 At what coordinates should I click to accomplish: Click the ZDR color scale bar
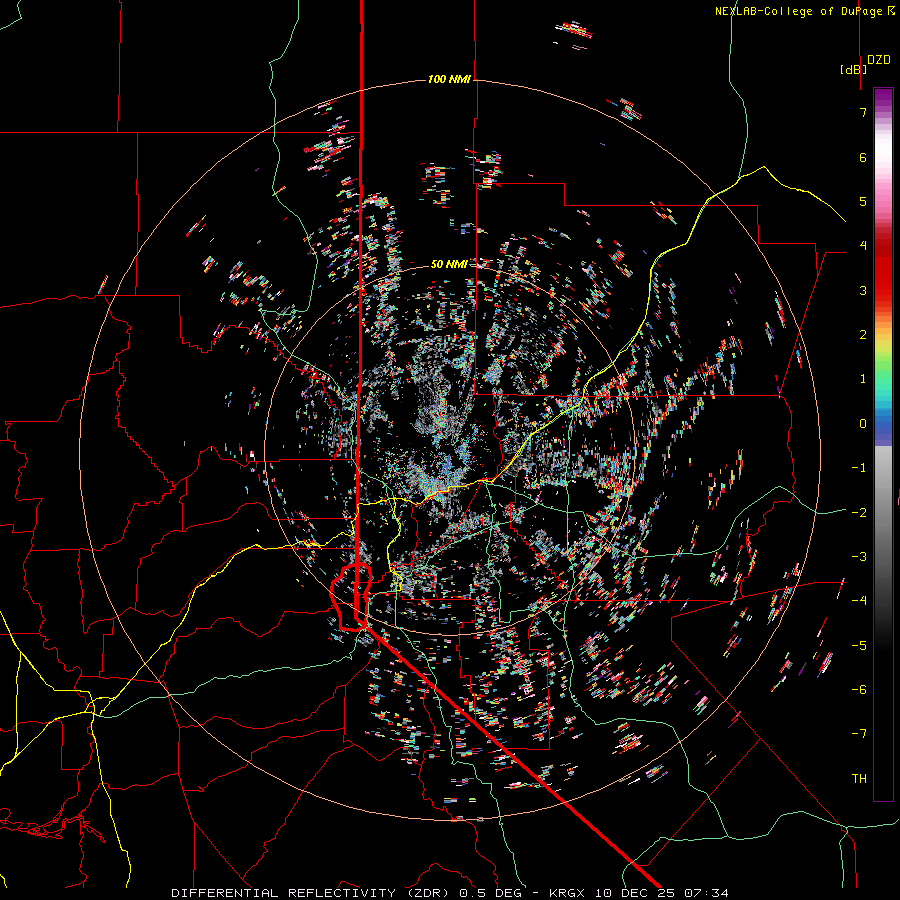pos(883,444)
